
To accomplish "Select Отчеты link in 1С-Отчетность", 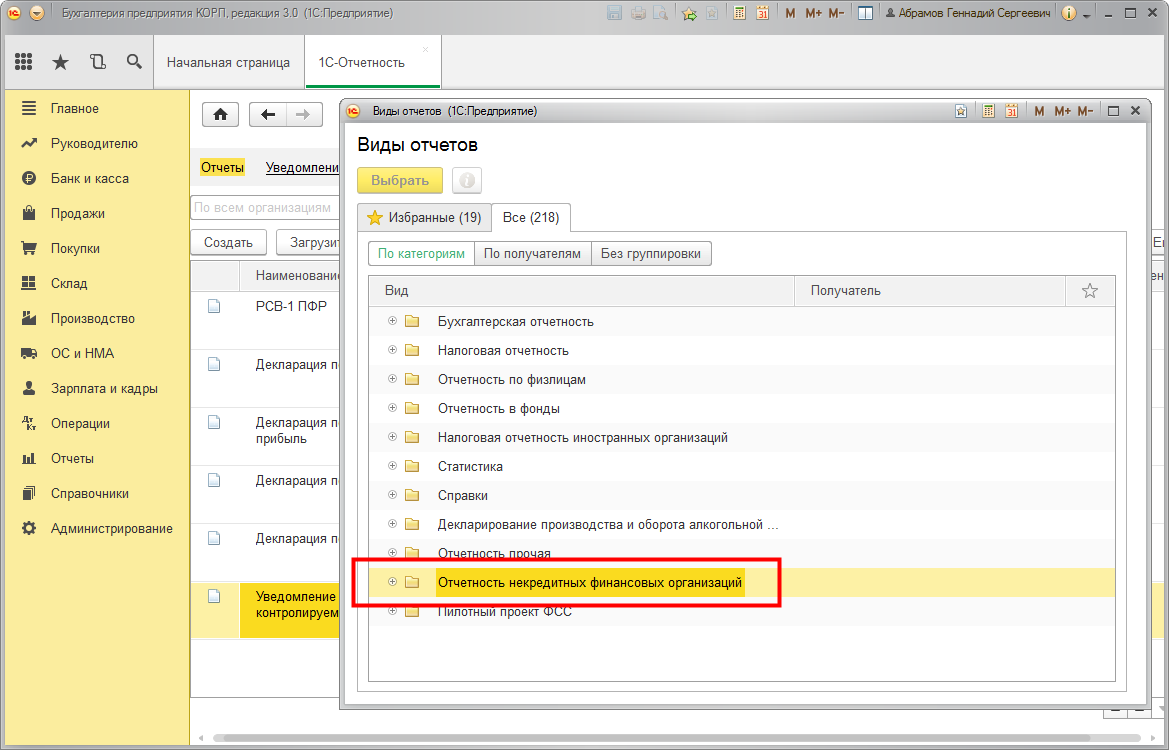I will point(222,168).
